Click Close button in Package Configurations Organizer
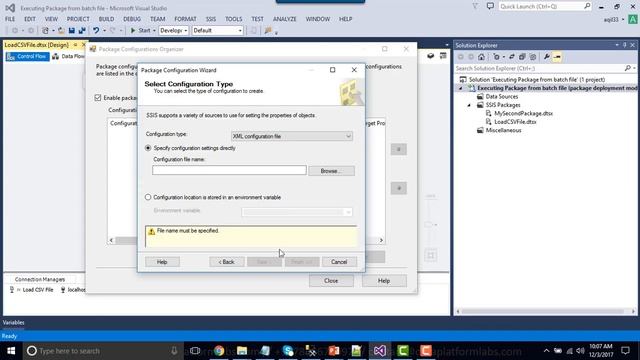Viewport: 640px width, 360px height. pyautogui.click(x=331, y=281)
